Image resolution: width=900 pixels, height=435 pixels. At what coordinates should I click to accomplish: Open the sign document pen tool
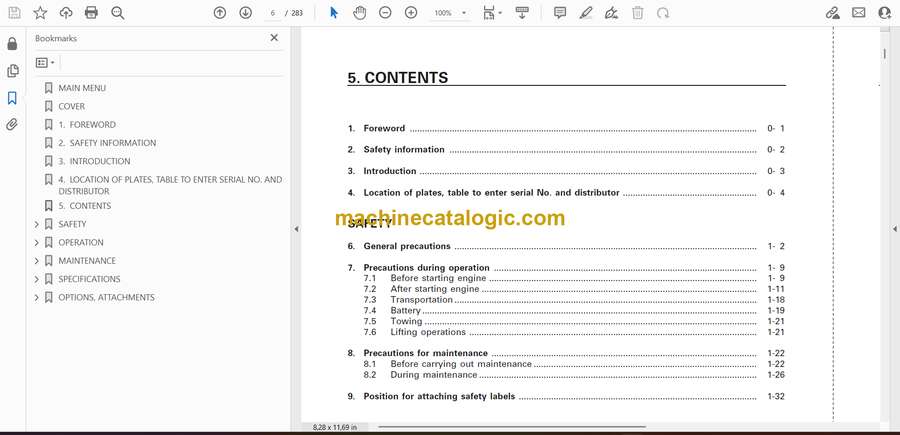[611, 13]
